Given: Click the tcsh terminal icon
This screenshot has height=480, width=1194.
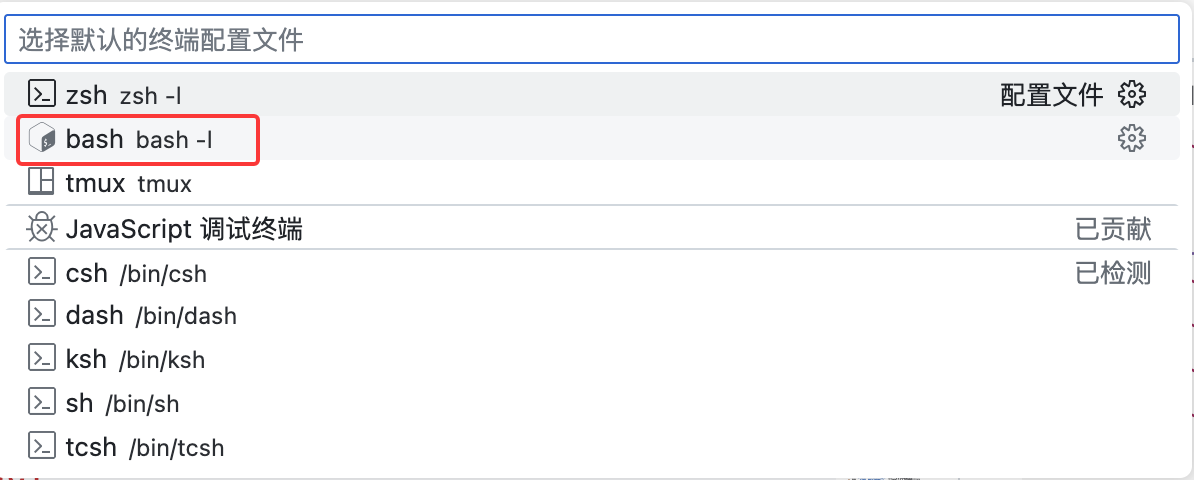Looking at the screenshot, I should (x=41, y=446).
